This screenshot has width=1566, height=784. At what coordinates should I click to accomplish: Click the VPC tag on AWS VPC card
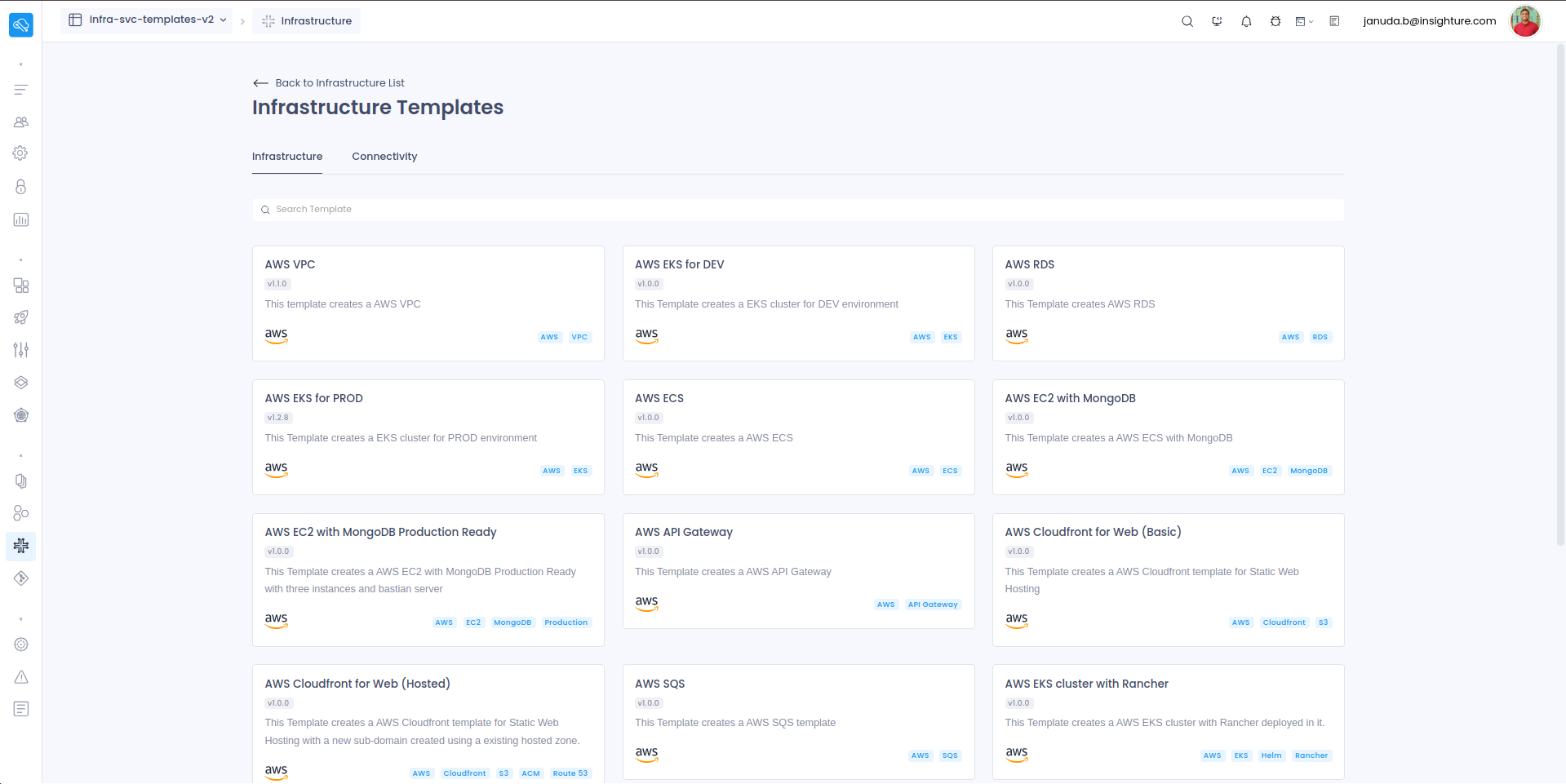point(579,337)
